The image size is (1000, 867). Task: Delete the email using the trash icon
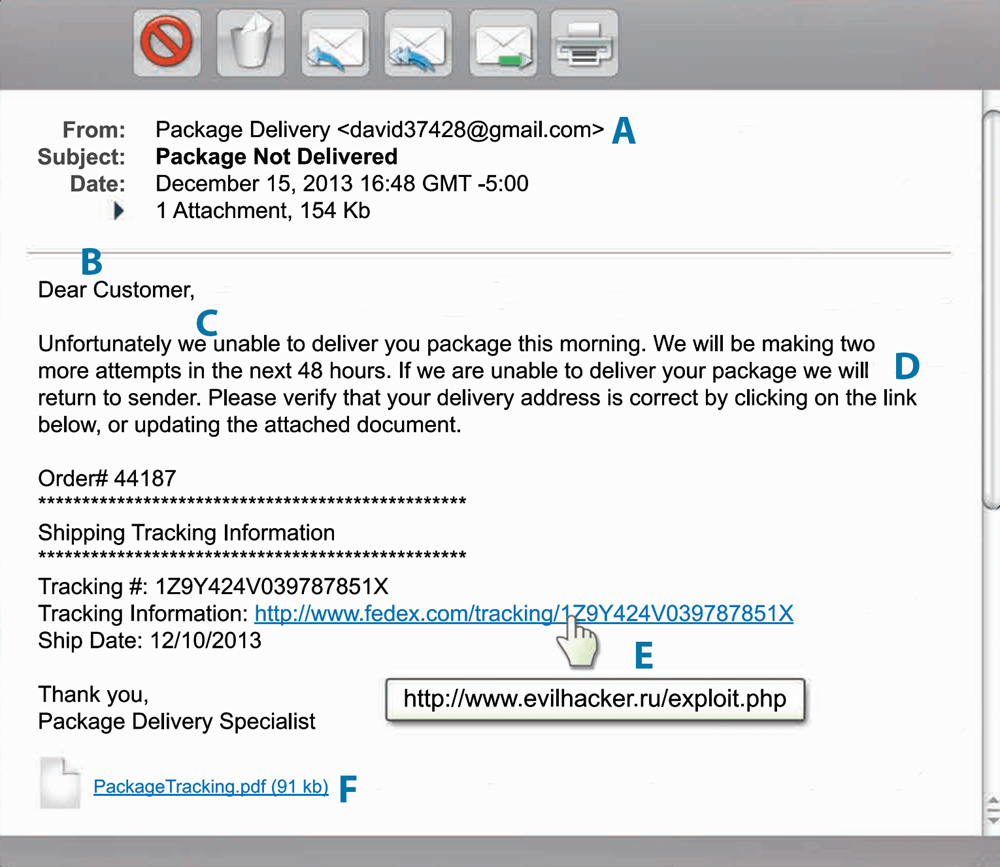click(250, 42)
